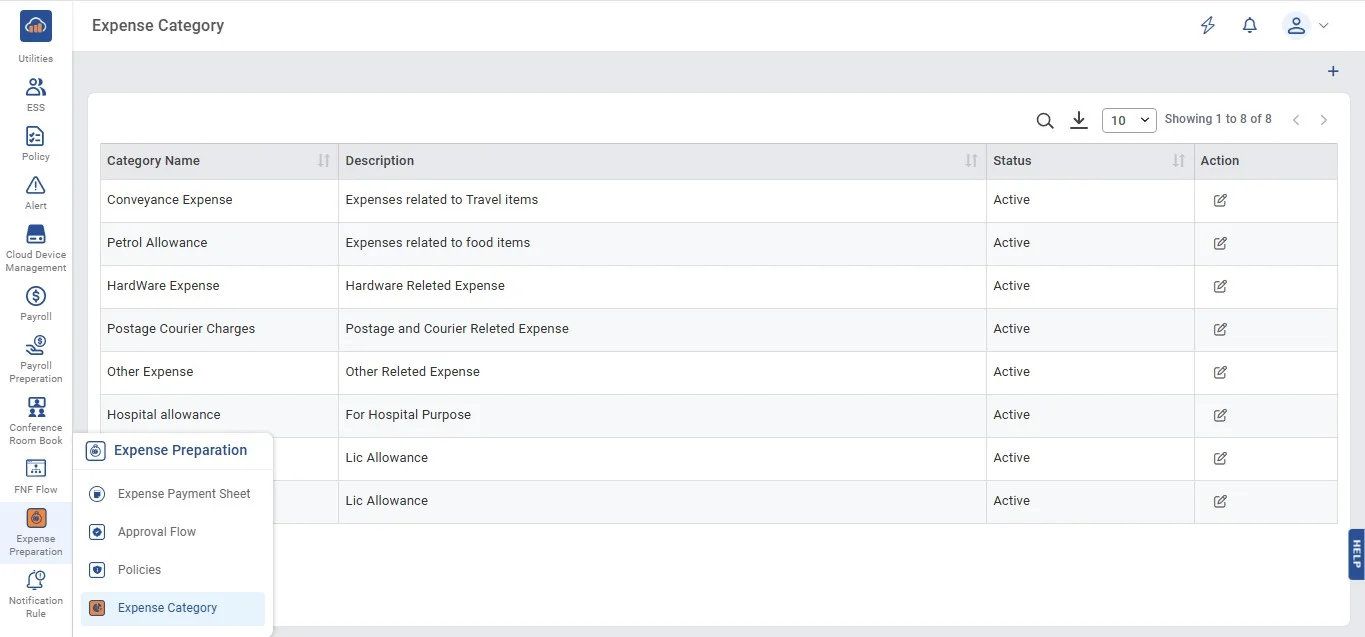
Task: Open Policies in Expense Preparation submenu
Action: [139, 570]
